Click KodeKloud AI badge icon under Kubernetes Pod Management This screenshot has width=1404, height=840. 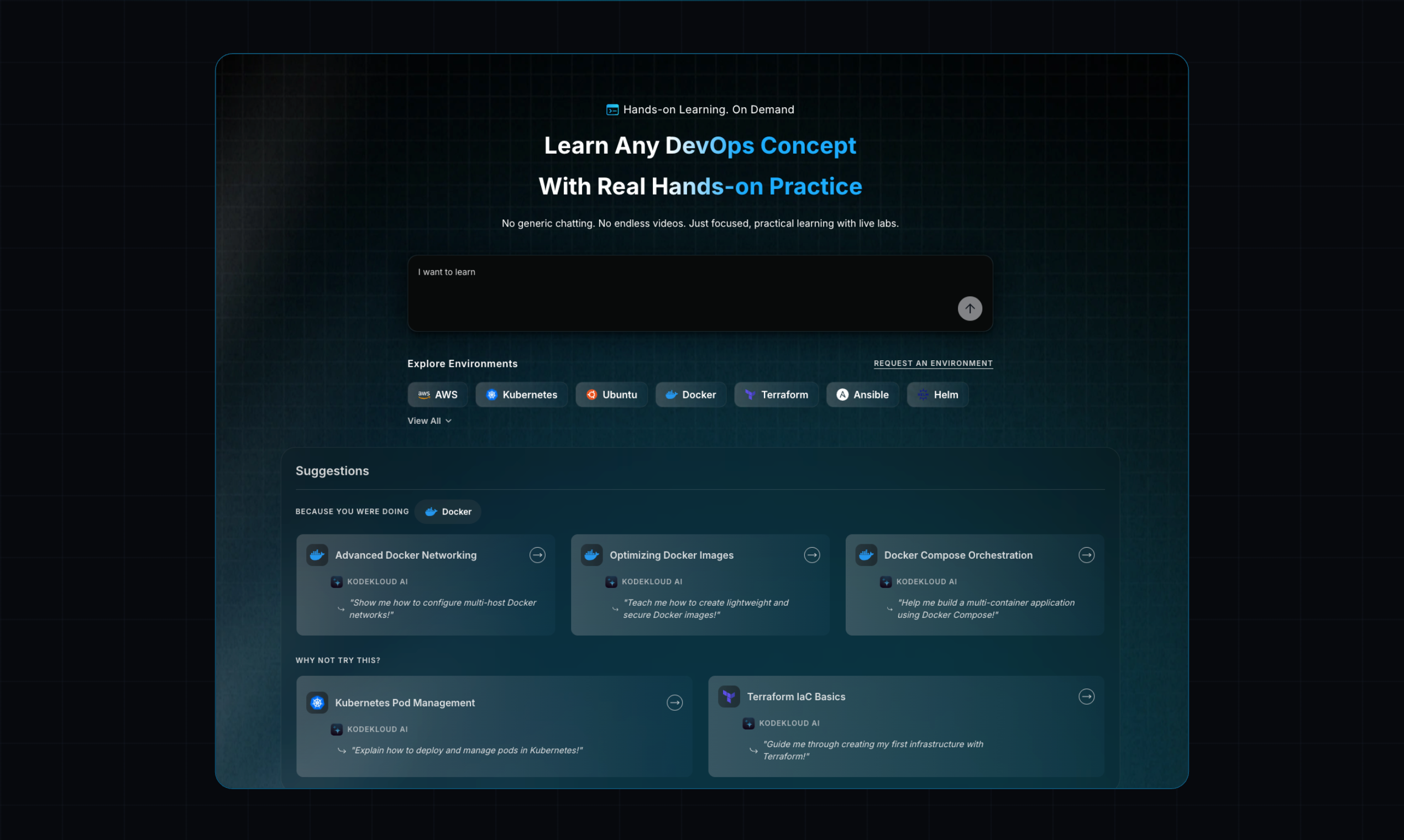pos(336,729)
